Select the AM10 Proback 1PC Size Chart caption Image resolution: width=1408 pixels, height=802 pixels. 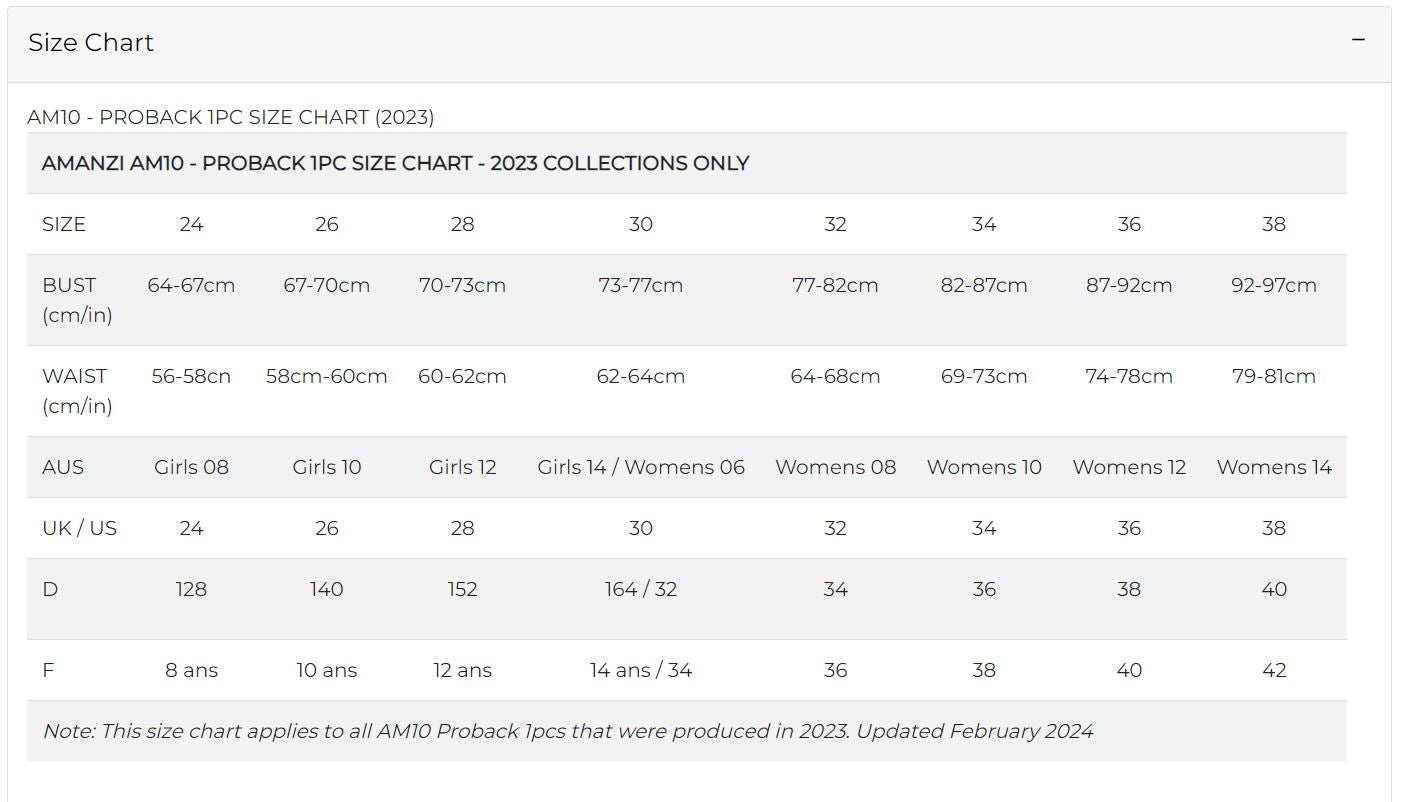pyautogui.click(x=230, y=117)
